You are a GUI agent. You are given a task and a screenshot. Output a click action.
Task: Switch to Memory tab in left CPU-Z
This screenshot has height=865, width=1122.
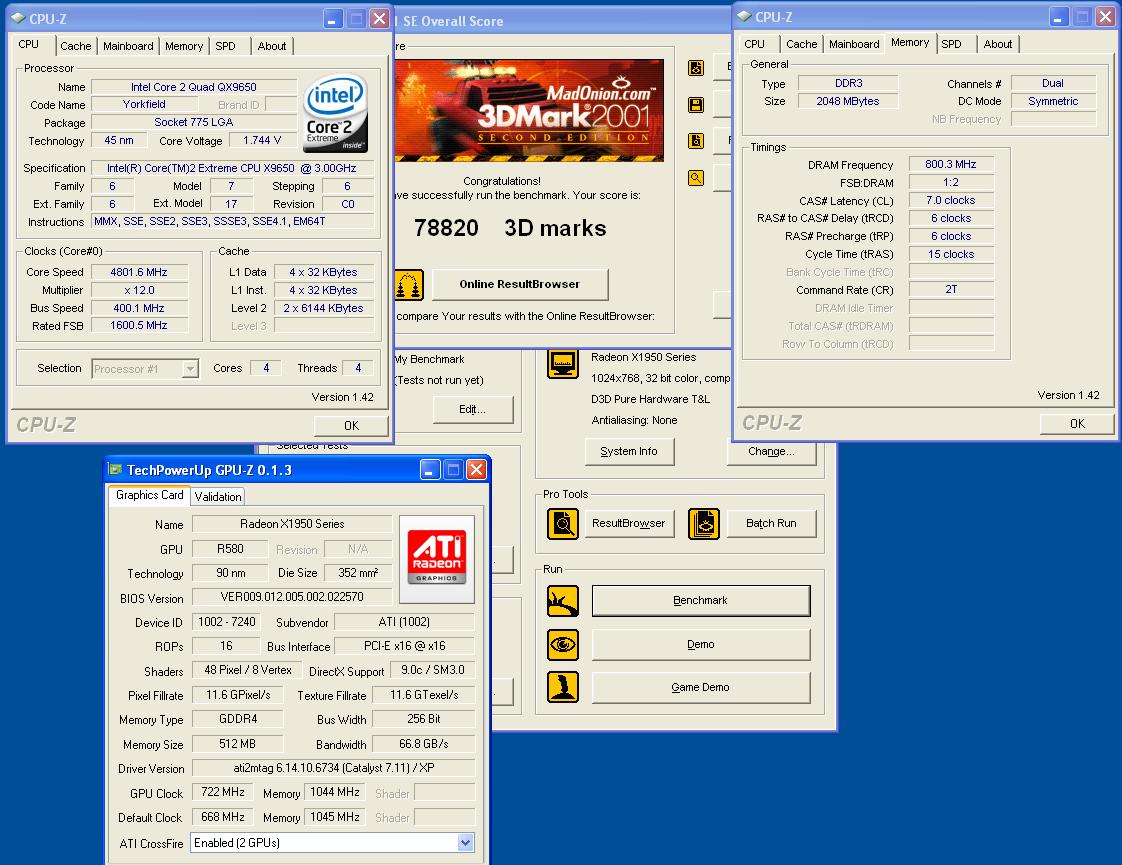tap(184, 46)
